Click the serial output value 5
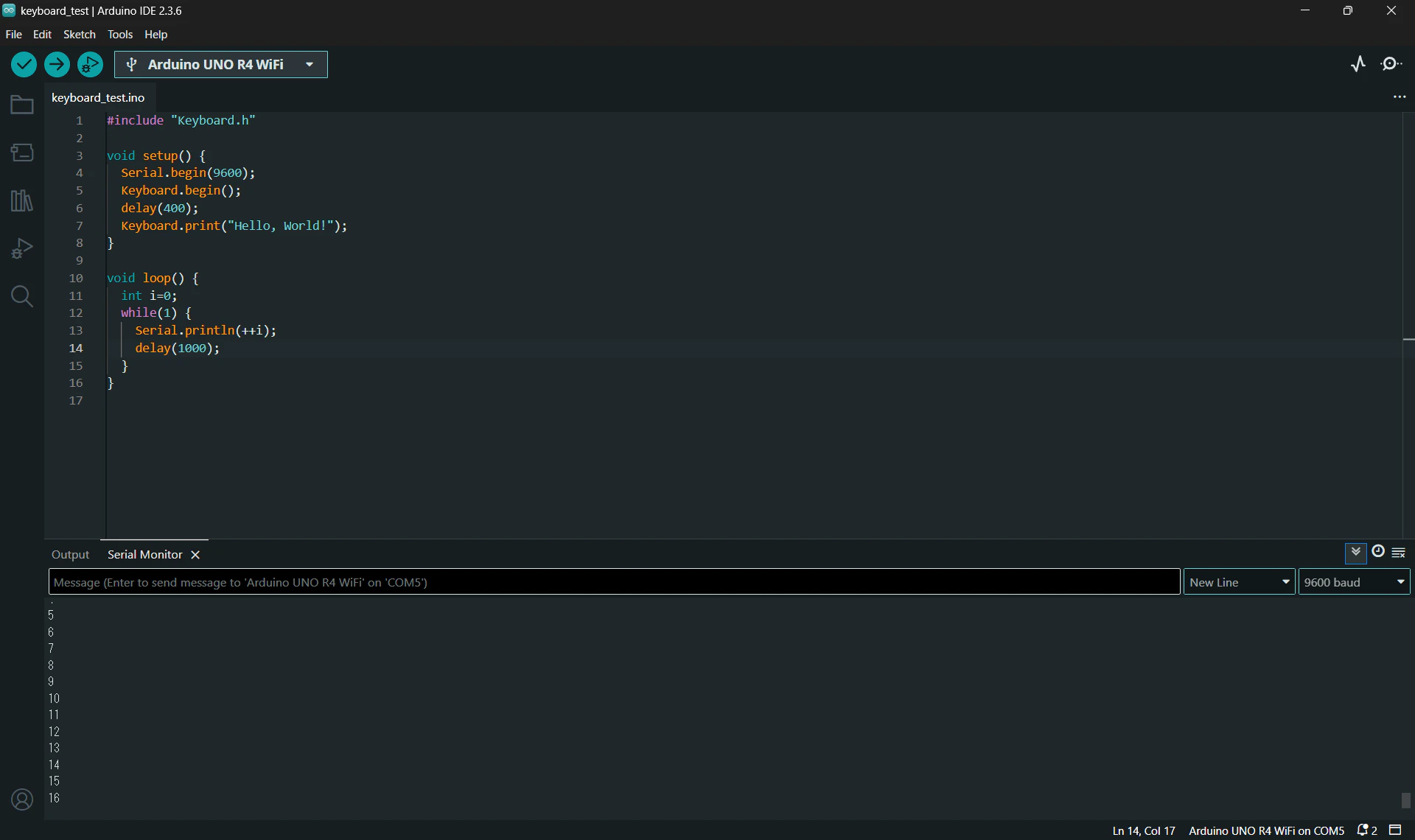Image resolution: width=1415 pixels, height=840 pixels. 51,615
